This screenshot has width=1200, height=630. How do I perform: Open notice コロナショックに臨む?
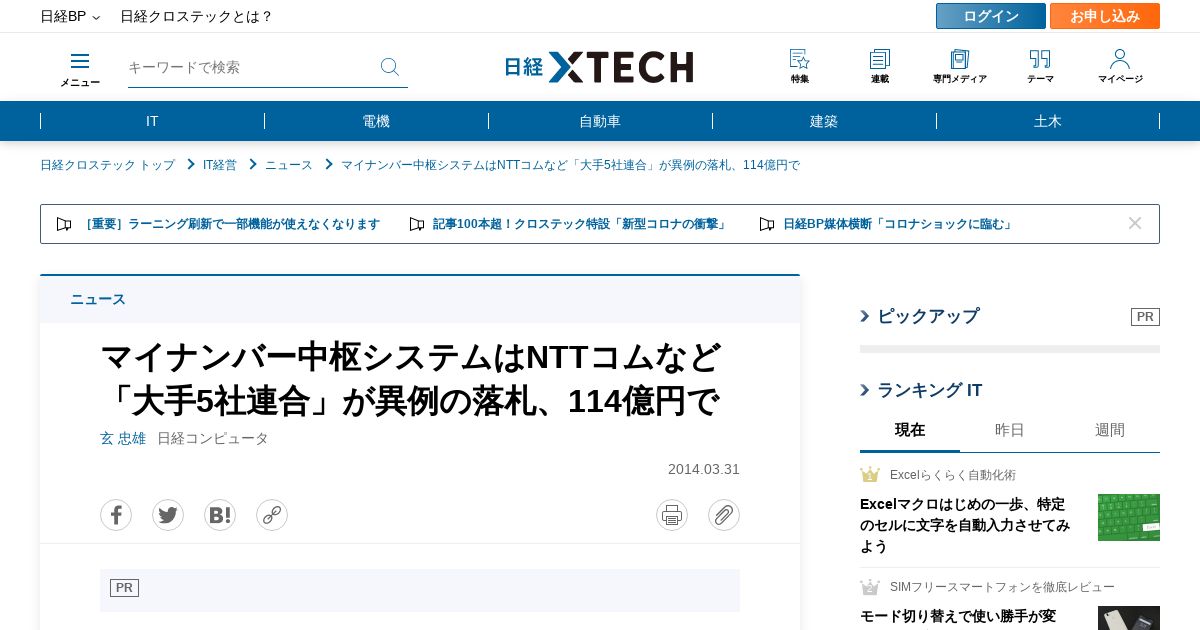pyautogui.click(x=899, y=224)
